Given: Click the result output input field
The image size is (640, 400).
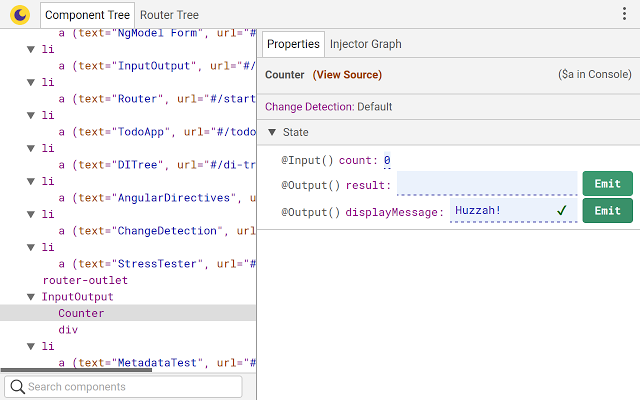Looking at the screenshot, I should [486, 184].
